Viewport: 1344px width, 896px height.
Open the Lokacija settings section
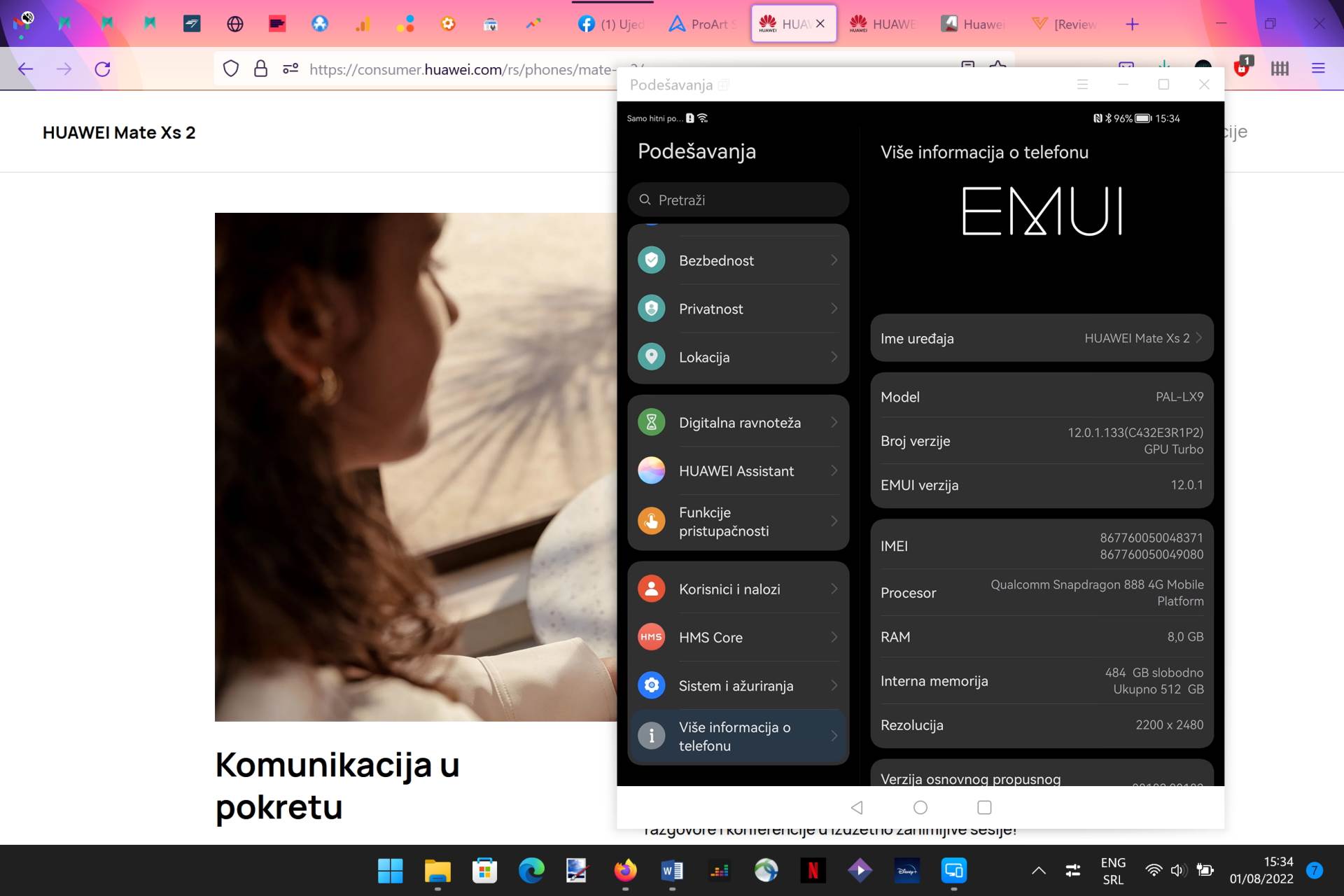click(705, 357)
